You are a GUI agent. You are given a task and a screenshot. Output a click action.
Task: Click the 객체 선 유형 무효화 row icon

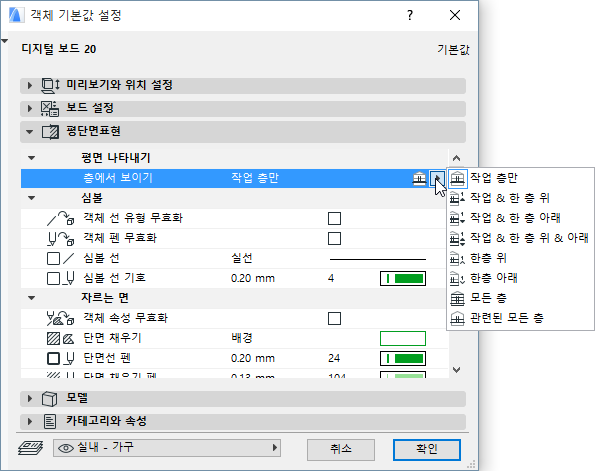60,218
